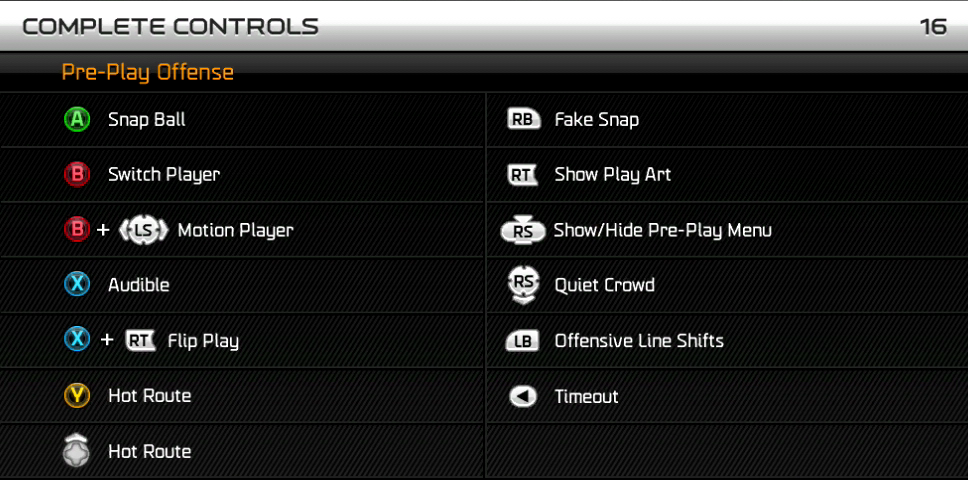Click the RB bumper icon beside Fake Snap
The image size is (968, 480).
tap(524, 120)
